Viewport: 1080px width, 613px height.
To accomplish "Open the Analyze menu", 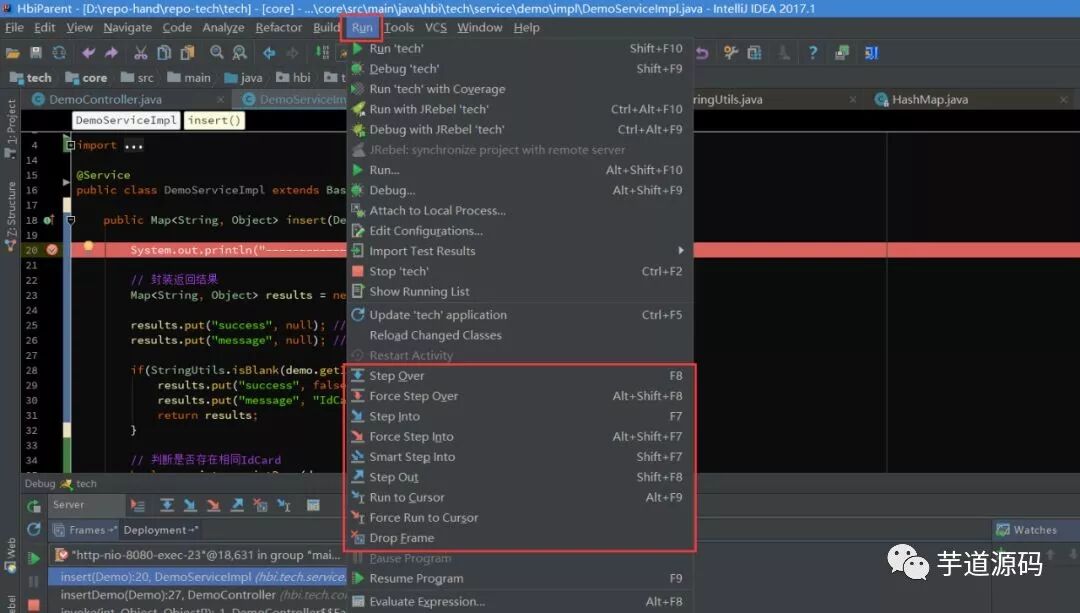I will tap(223, 28).
